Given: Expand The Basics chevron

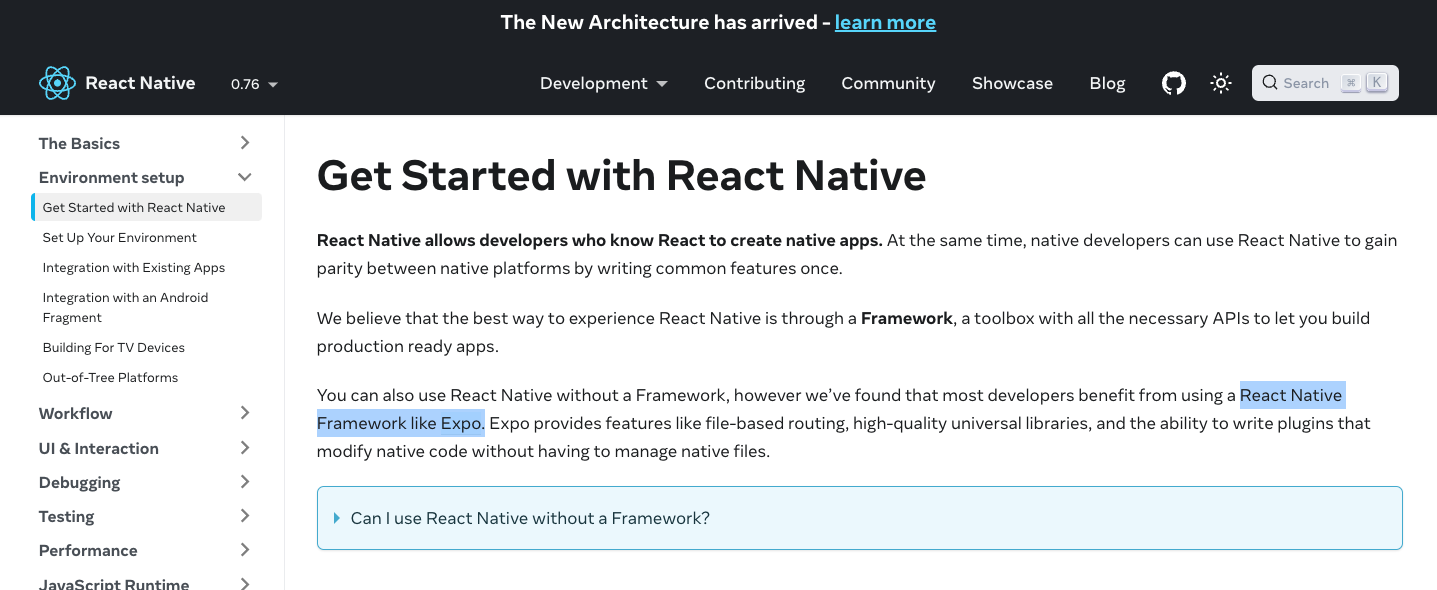Looking at the screenshot, I should (x=245, y=143).
